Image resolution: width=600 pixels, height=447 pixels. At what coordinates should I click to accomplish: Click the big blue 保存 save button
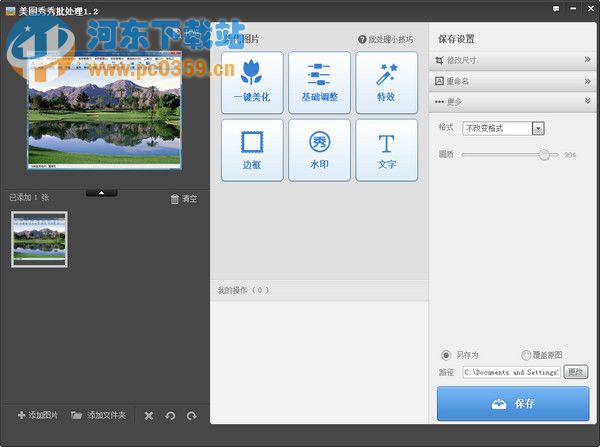(x=513, y=403)
